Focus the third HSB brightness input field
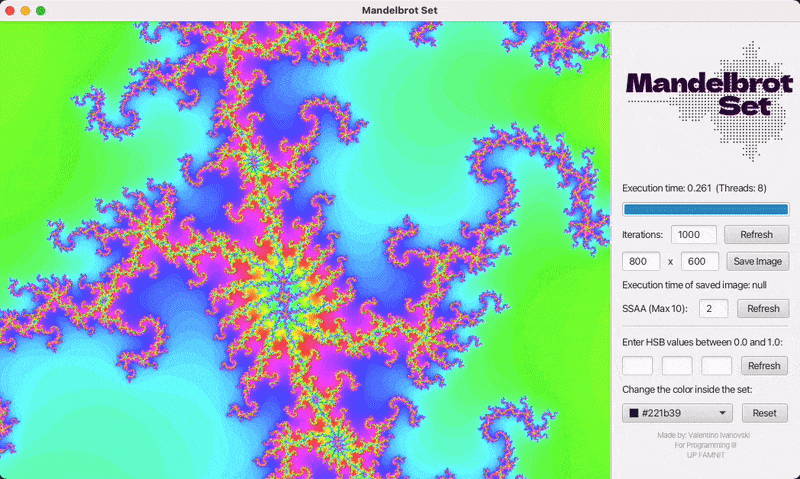This screenshot has width=800, height=479. pos(716,366)
